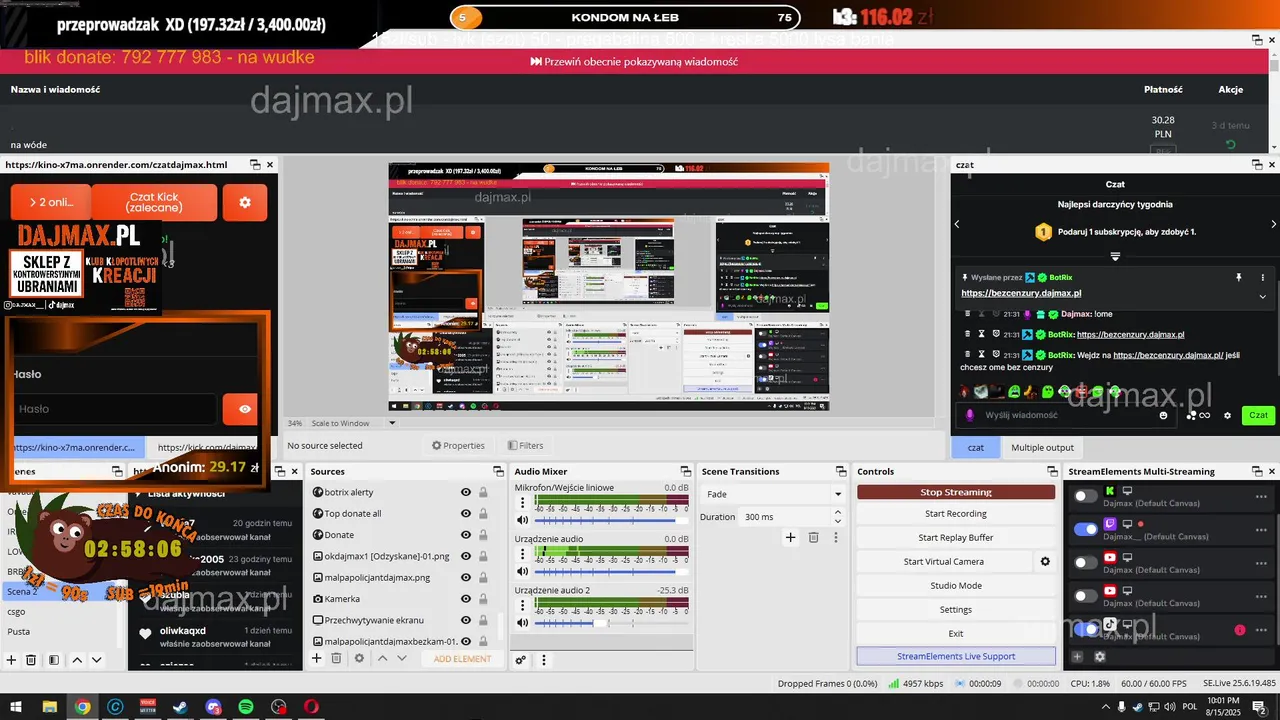
Task: Click the pin icon on BotRix pinned message
Action: click(1238, 277)
